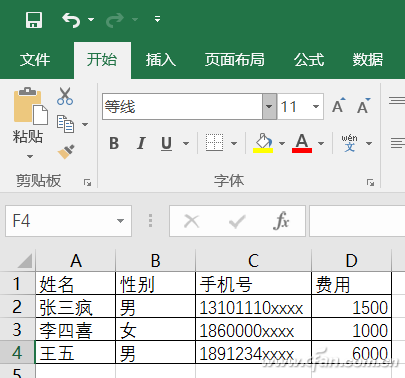Click cell containing 性别

coord(155,283)
